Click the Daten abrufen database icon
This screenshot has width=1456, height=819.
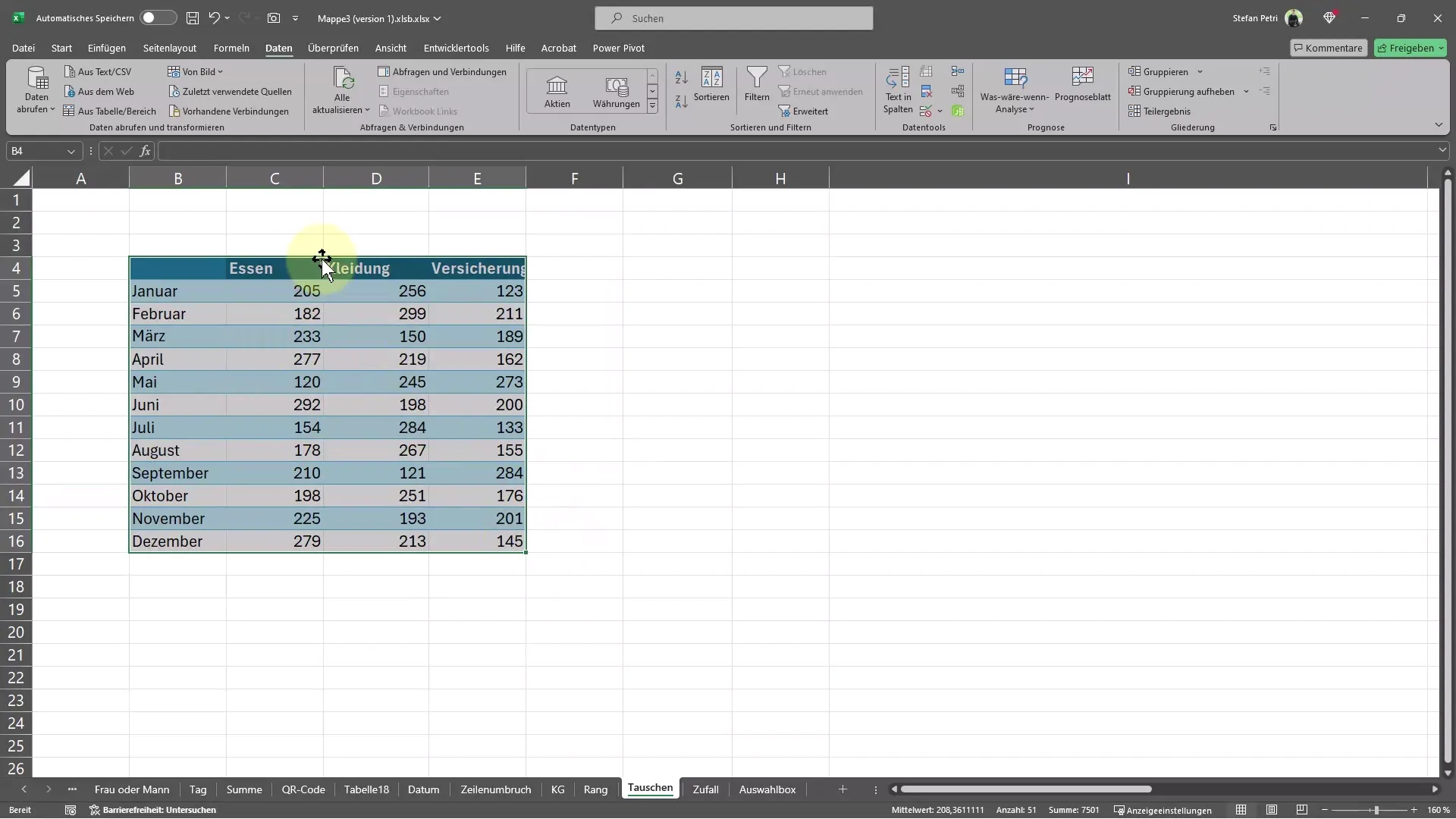click(x=36, y=79)
